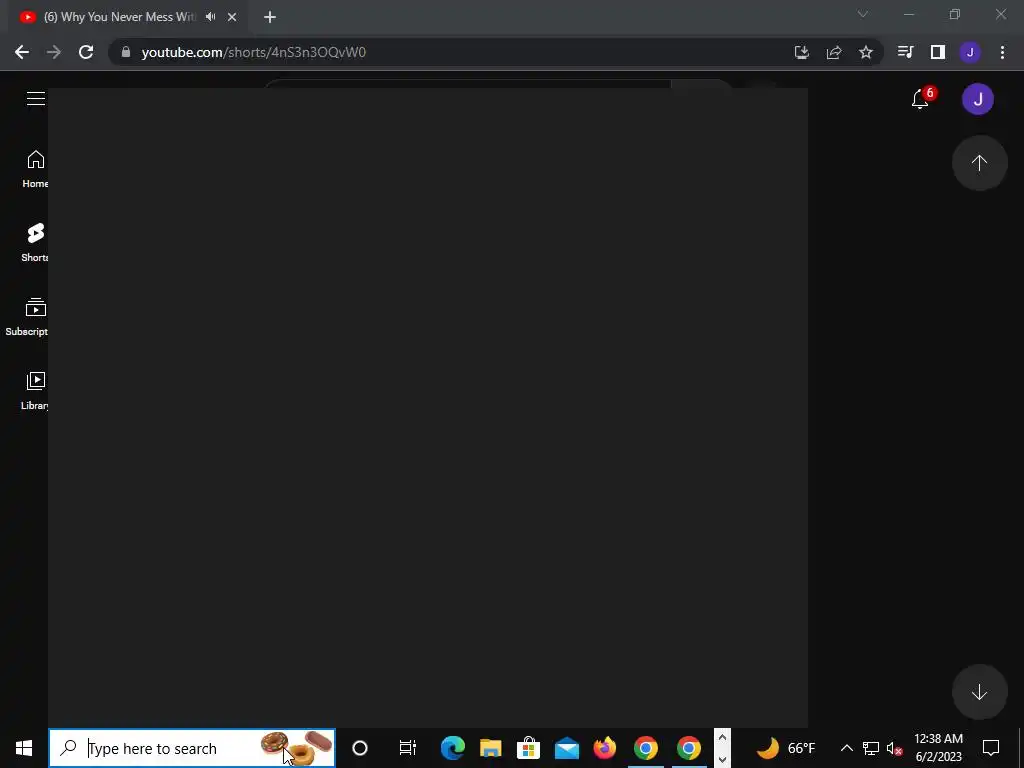The image size is (1024, 768).
Task: Open the Chrome profile avatar
Action: tap(970, 52)
